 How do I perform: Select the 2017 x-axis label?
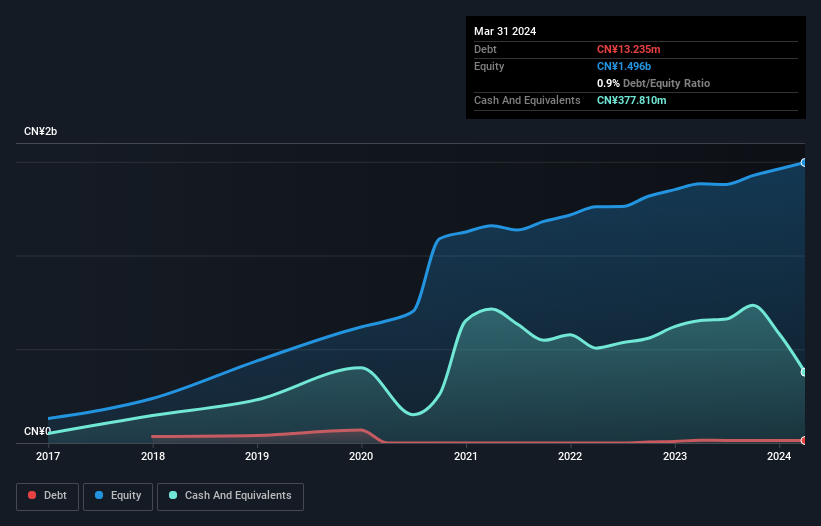(48, 457)
